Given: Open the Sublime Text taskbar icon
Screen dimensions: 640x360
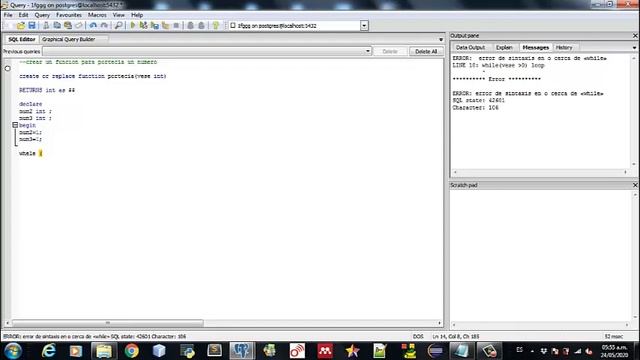Looking at the screenshot, I should coord(214,351).
